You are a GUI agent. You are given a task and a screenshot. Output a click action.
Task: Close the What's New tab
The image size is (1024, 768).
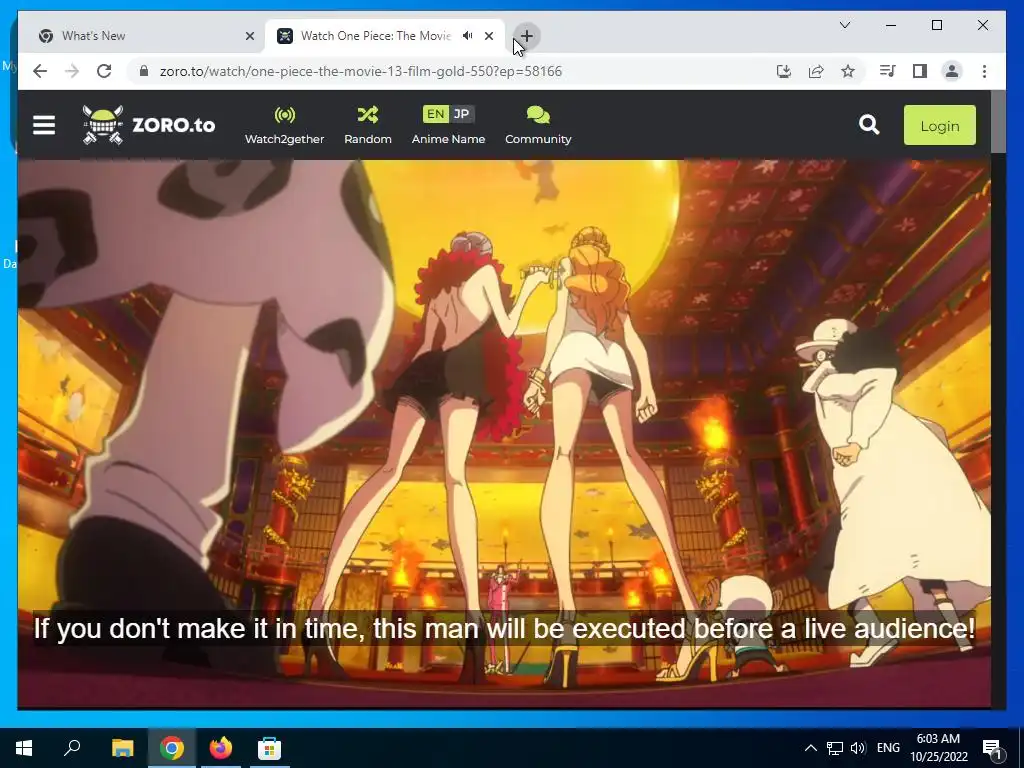(249, 36)
